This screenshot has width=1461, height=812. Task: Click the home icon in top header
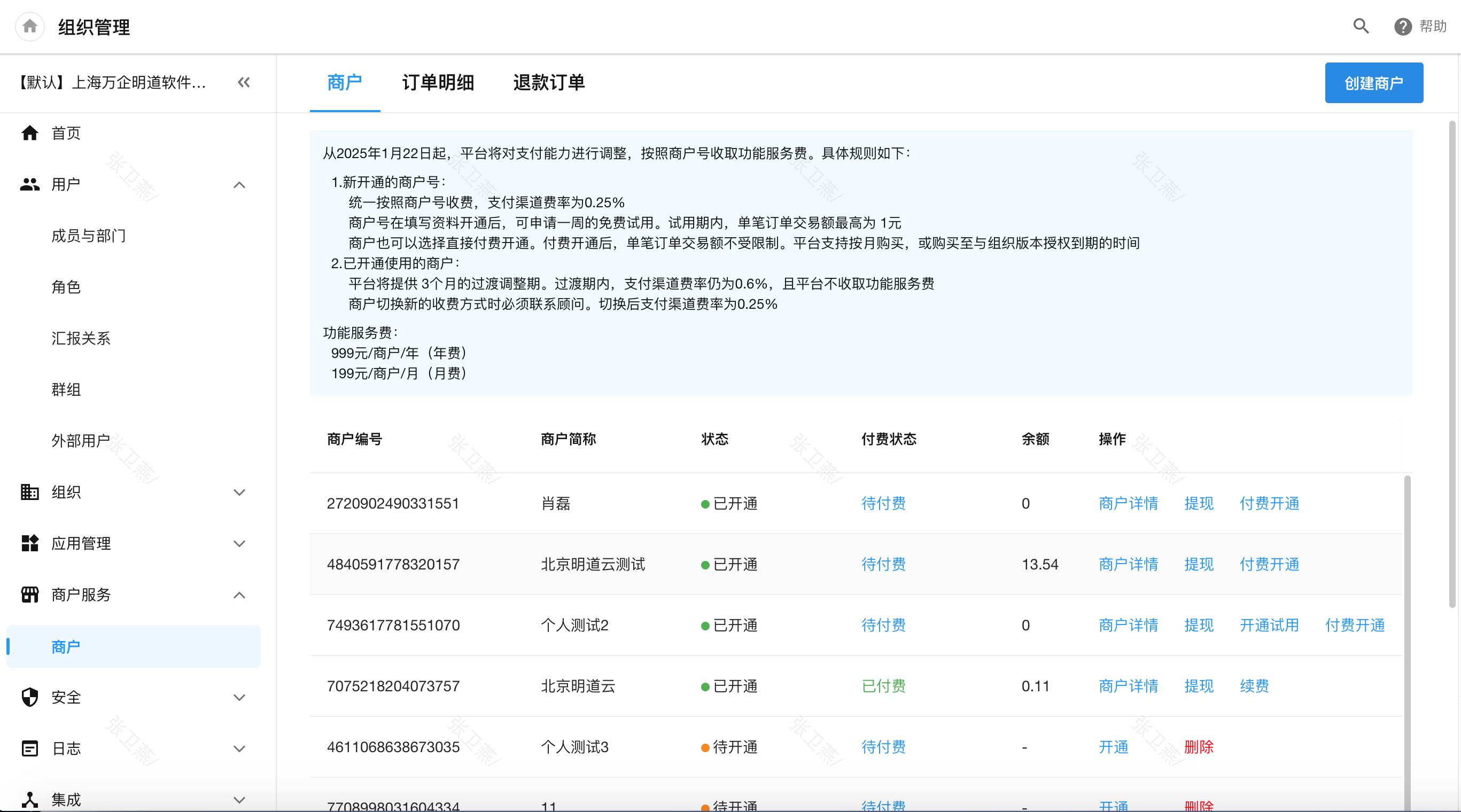coord(29,26)
